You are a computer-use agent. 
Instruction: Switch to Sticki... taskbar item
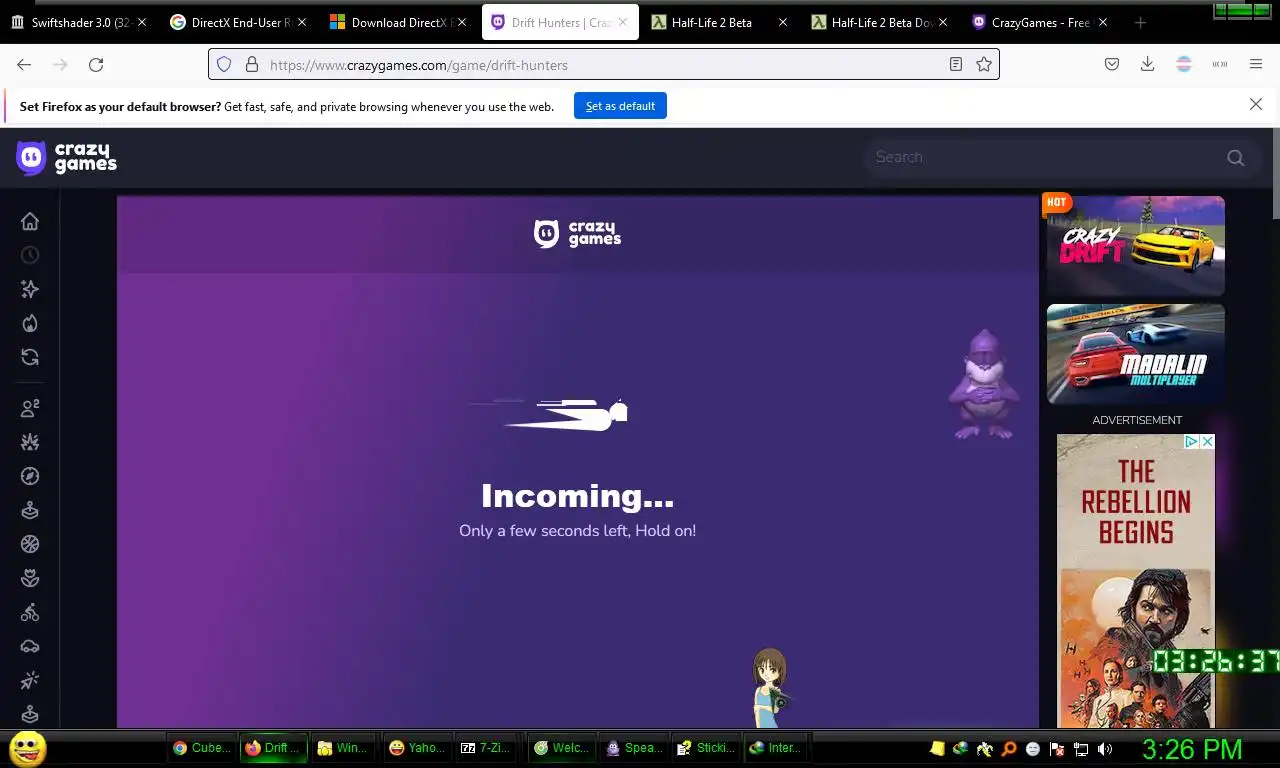[x=706, y=747]
